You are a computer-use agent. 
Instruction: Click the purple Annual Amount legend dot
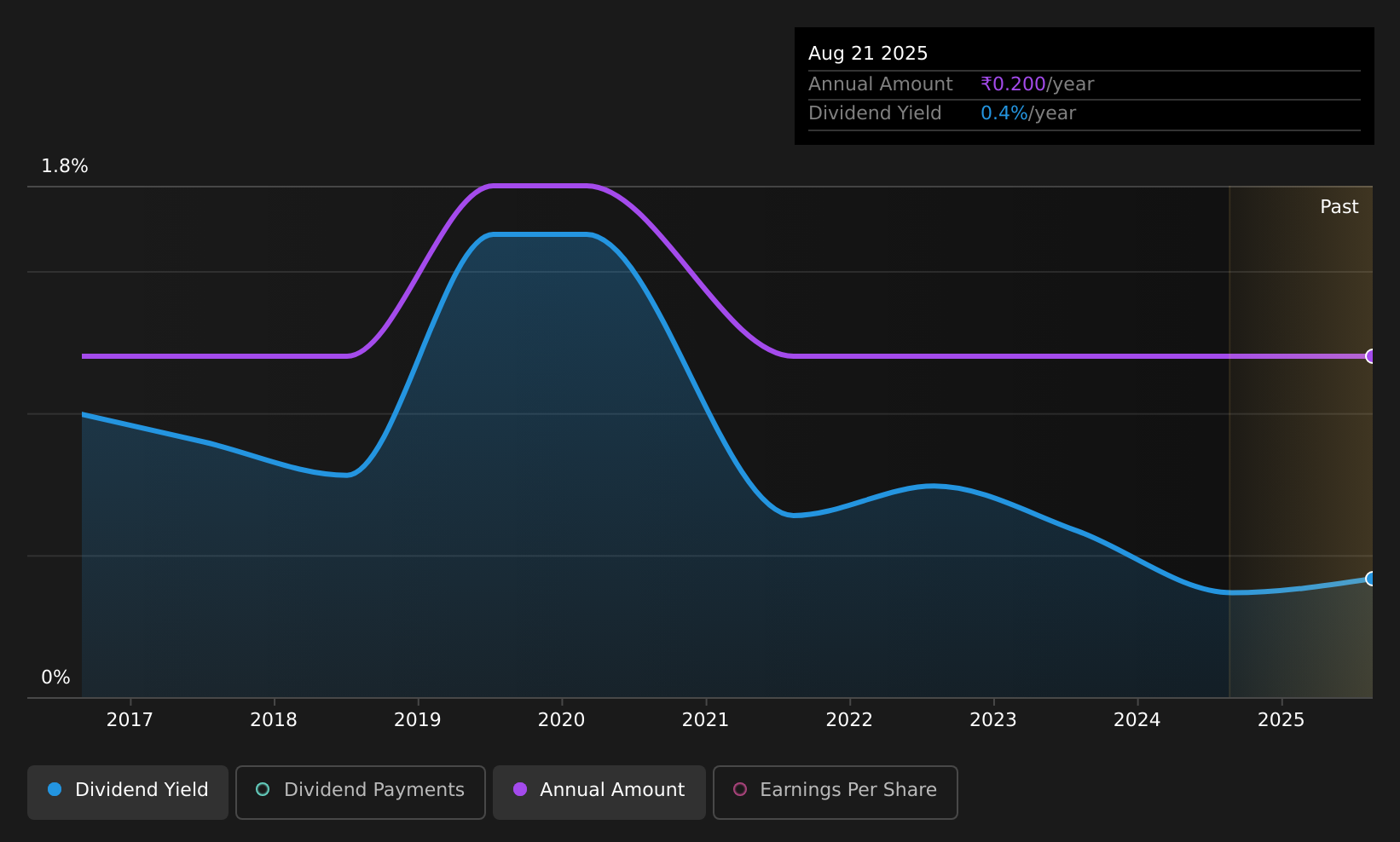pos(520,789)
